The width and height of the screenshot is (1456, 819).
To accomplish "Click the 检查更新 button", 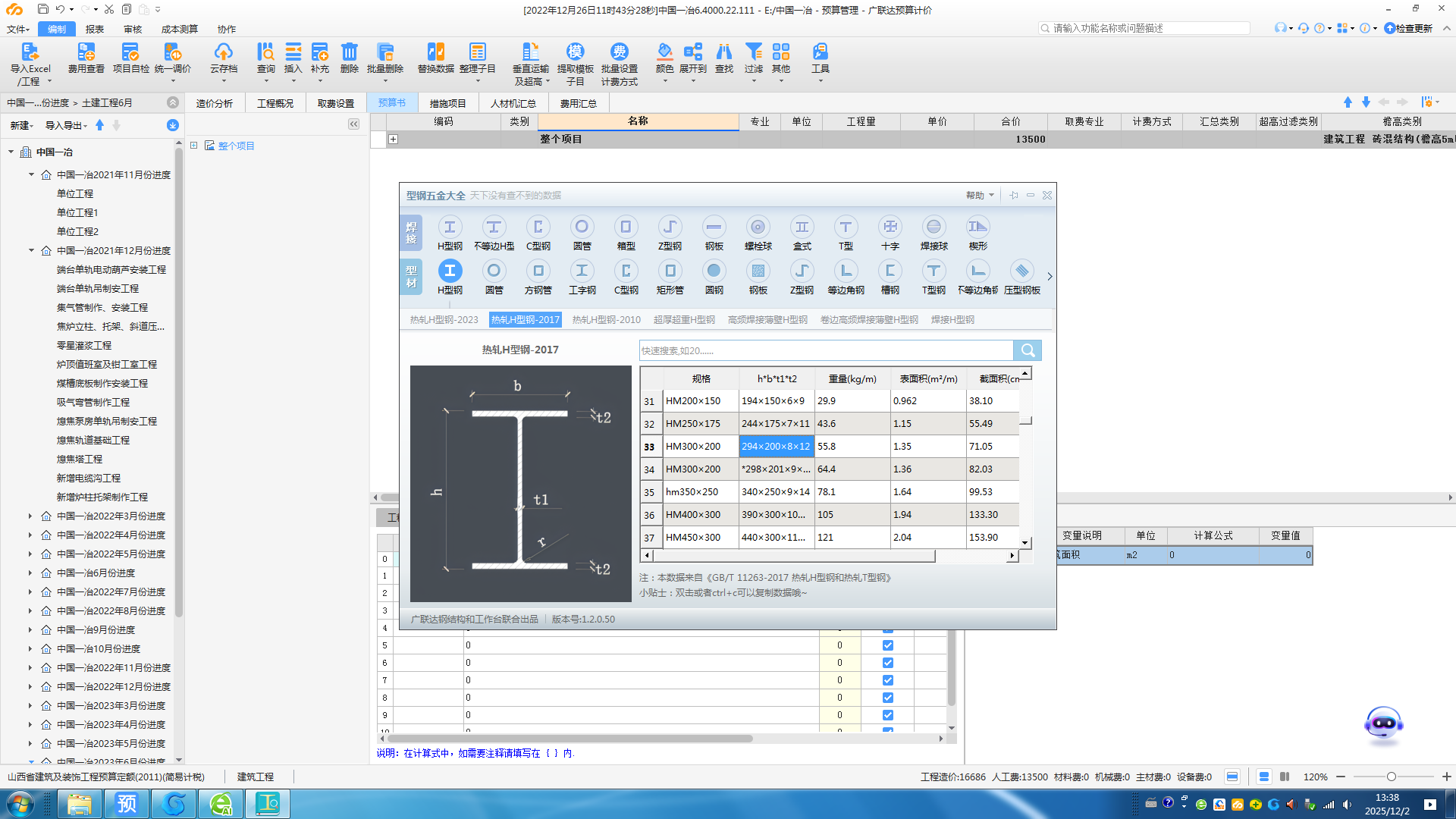I will pos(1408,28).
